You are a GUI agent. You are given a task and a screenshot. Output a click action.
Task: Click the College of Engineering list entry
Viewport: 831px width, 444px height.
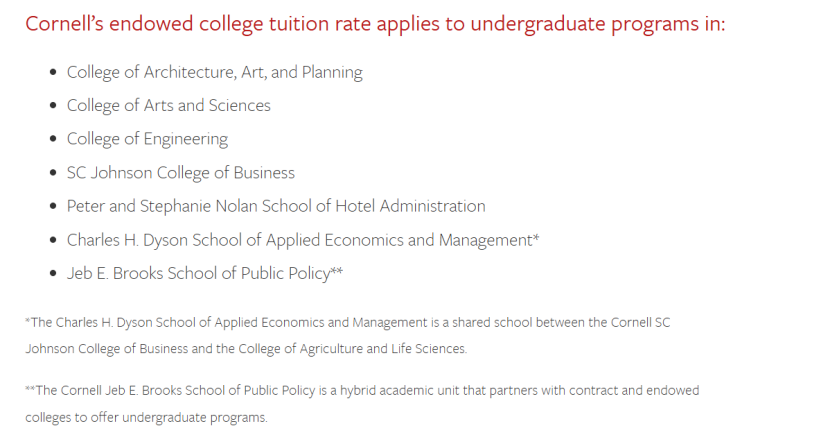coord(147,139)
